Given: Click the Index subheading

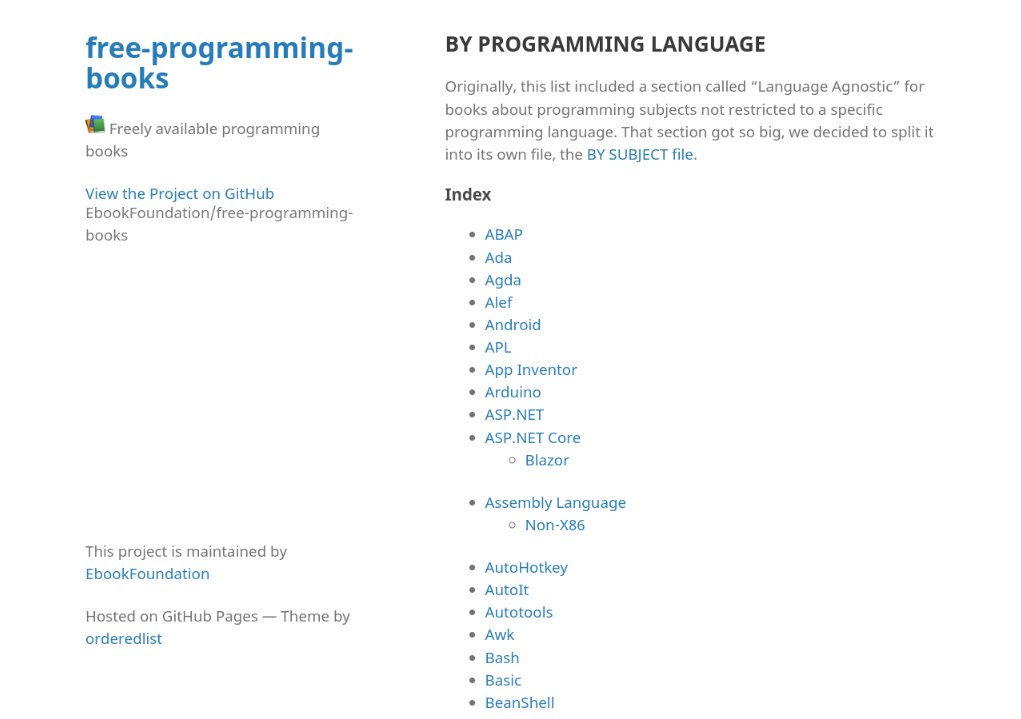Looking at the screenshot, I should tap(468, 195).
